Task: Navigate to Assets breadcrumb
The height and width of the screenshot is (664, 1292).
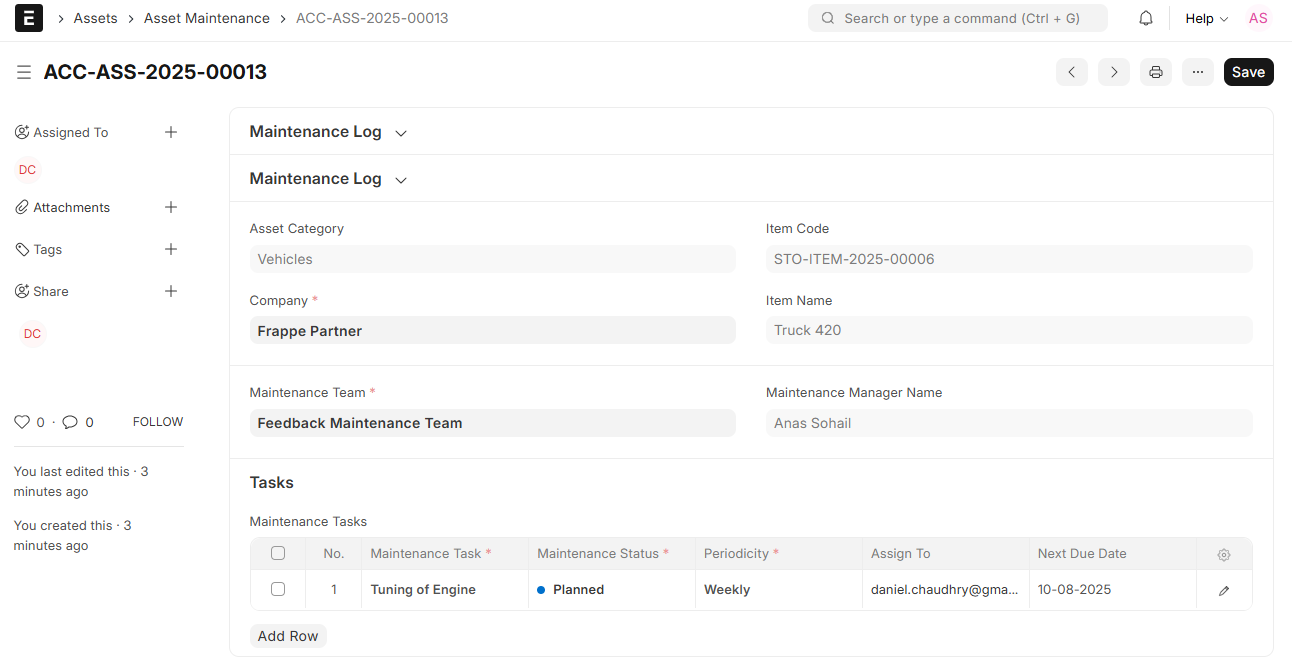Action: [95, 18]
